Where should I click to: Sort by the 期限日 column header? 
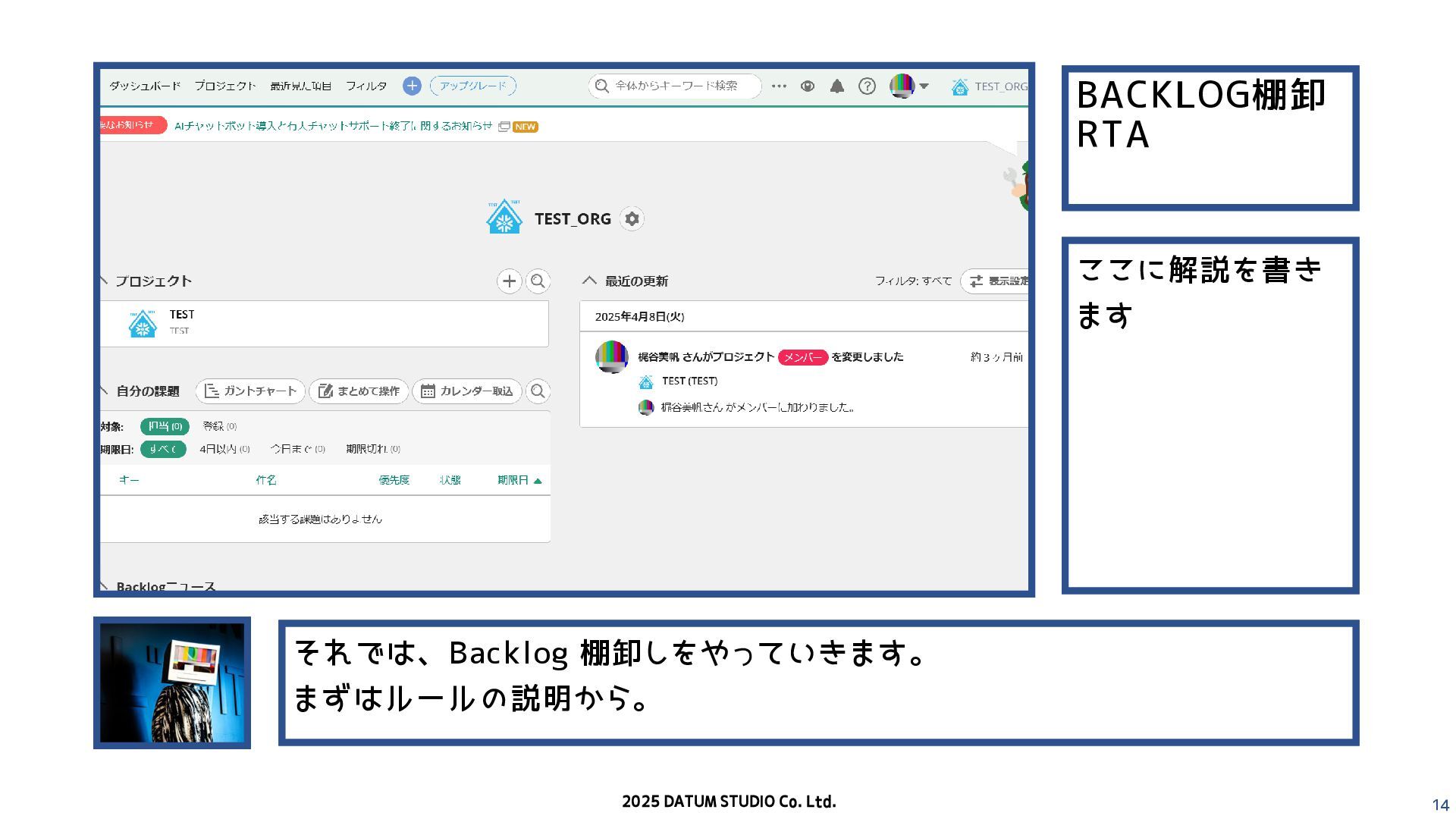click(x=519, y=480)
